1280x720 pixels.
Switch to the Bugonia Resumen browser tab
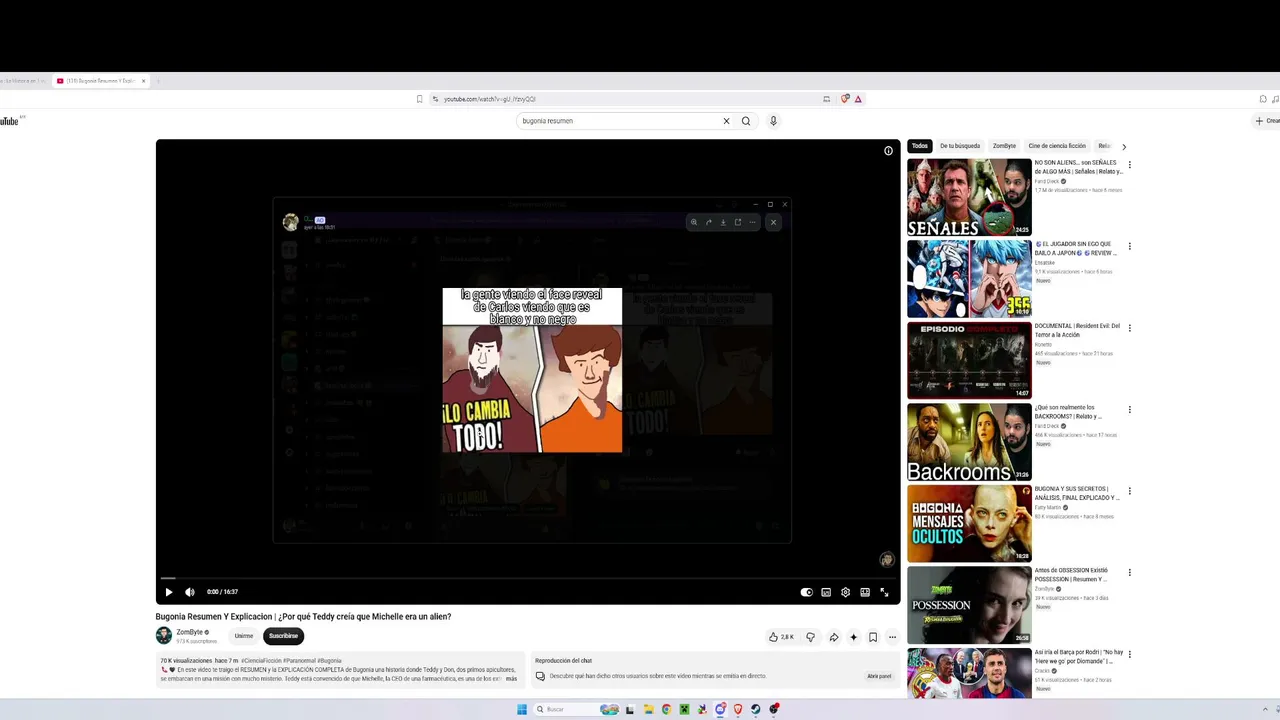[x=100, y=81]
